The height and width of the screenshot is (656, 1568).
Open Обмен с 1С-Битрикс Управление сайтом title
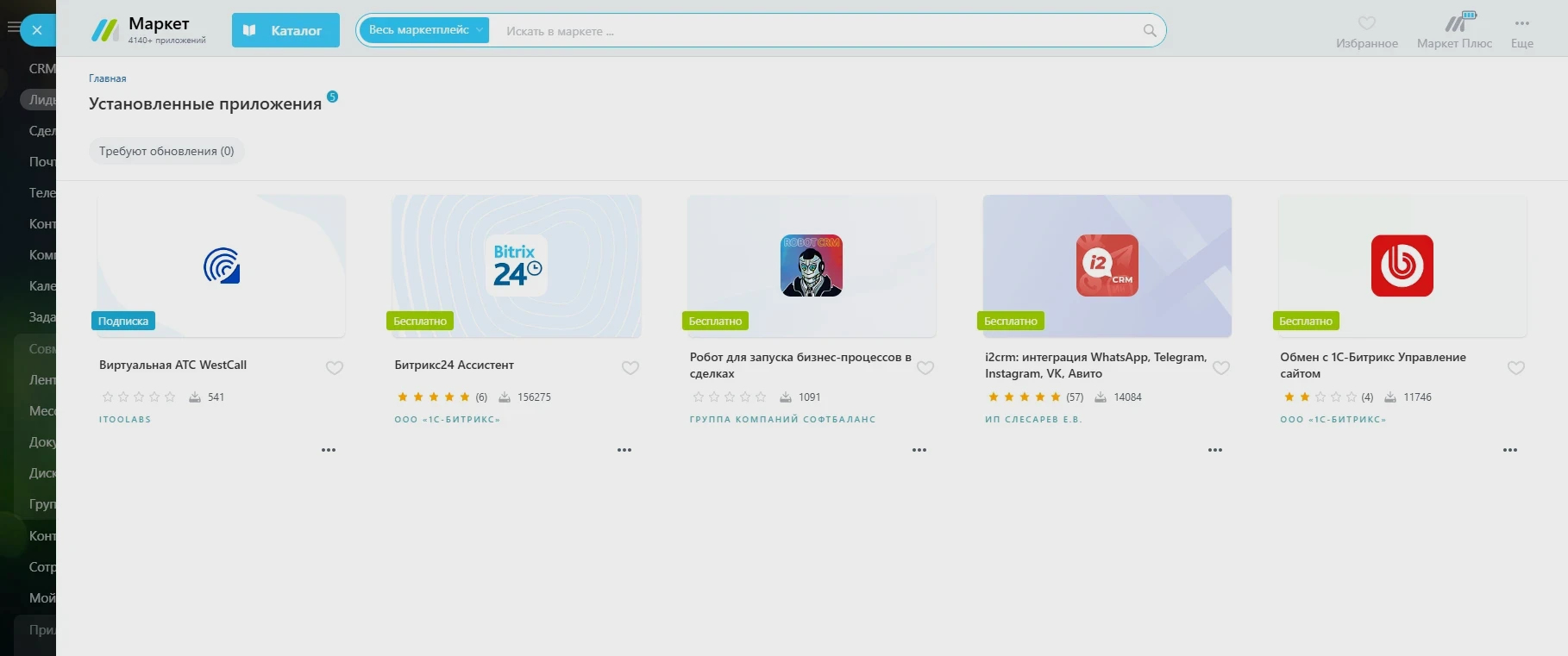[1373, 365]
